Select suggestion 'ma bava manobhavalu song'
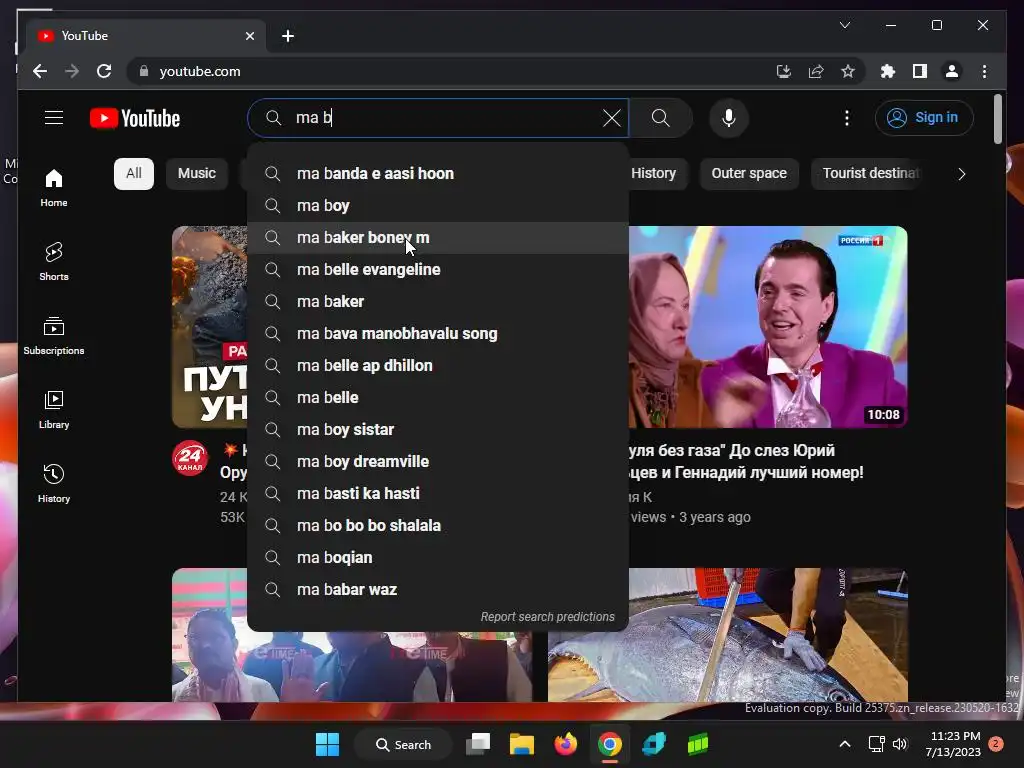Image resolution: width=1024 pixels, height=768 pixels. pos(438,333)
